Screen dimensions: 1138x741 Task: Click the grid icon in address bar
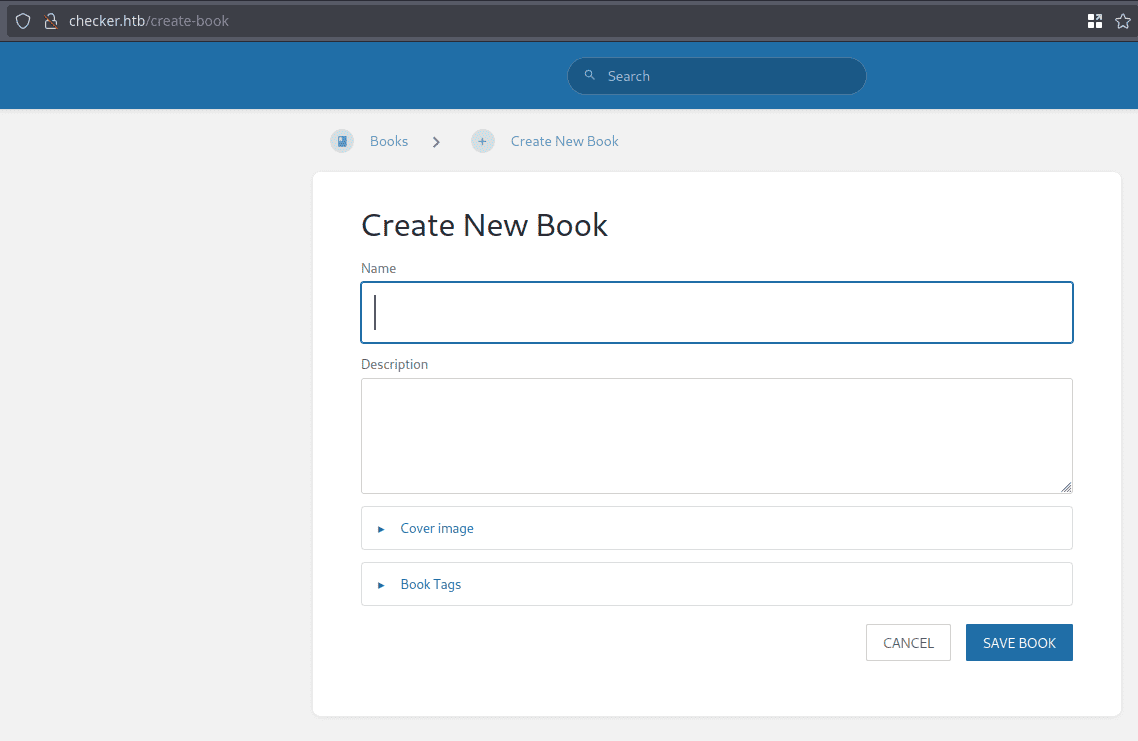coord(1095,21)
